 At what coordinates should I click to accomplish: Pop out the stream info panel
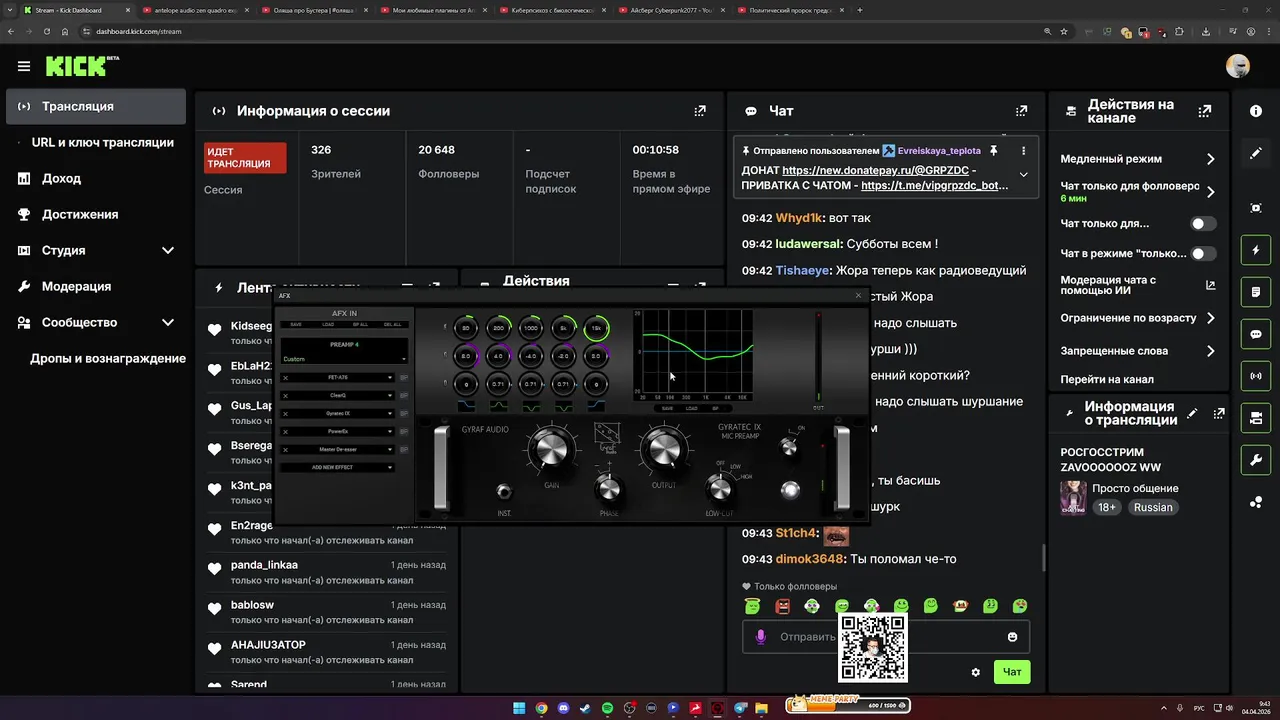pyautogui.click(x=1219, y=413)
